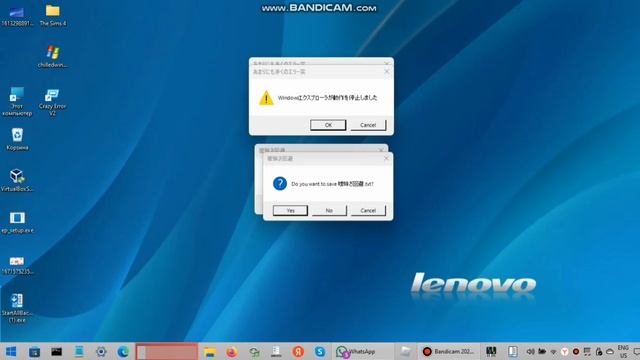Click the OneDrive cloud tray icon
This screenshot has height=360, width=640.
click(x=610, y=351)
